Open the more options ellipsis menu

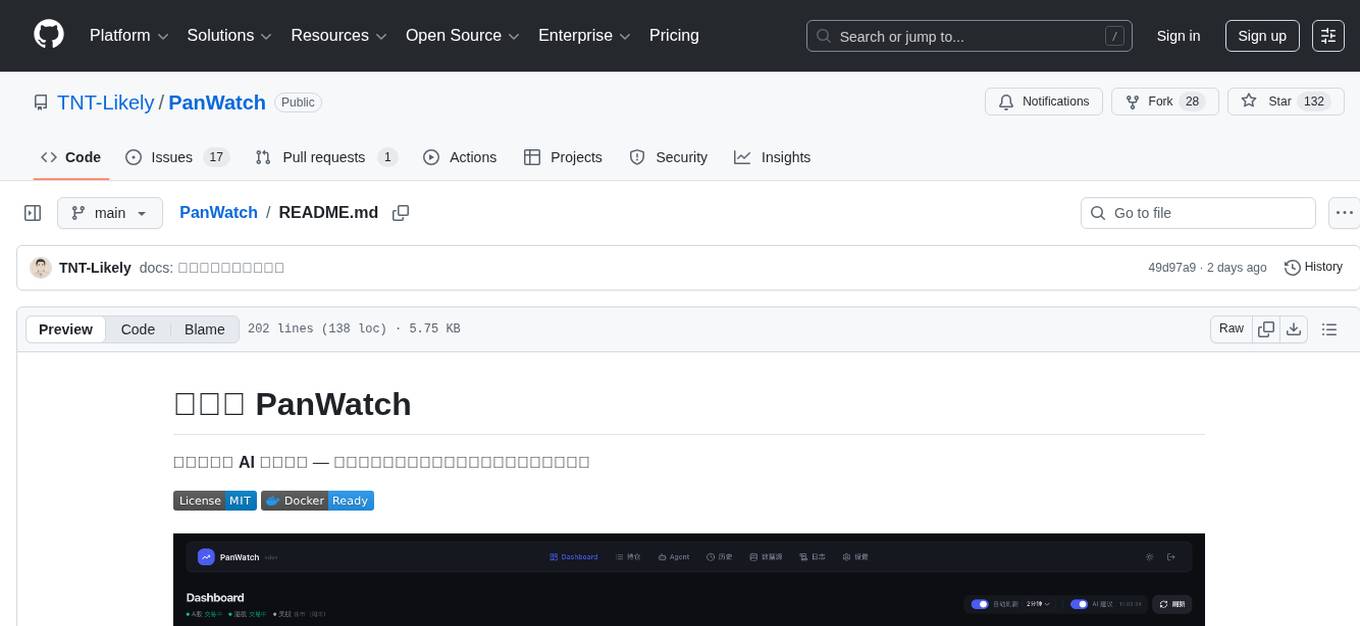[x=1344, y=212]
